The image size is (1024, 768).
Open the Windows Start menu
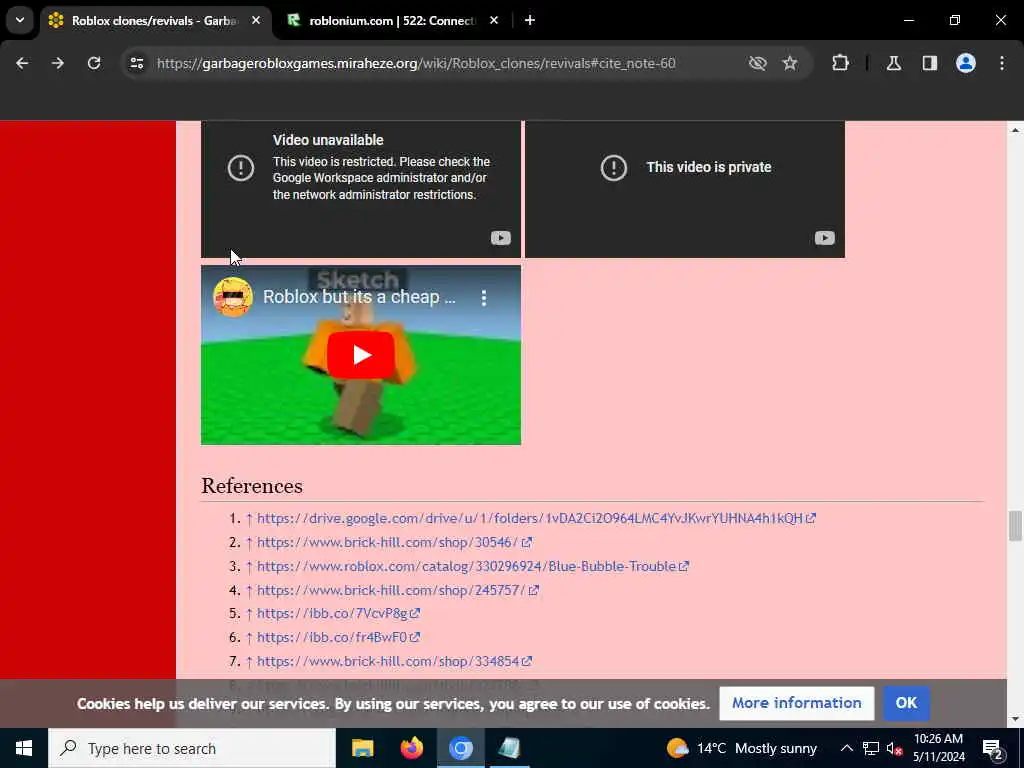[24, 748]
